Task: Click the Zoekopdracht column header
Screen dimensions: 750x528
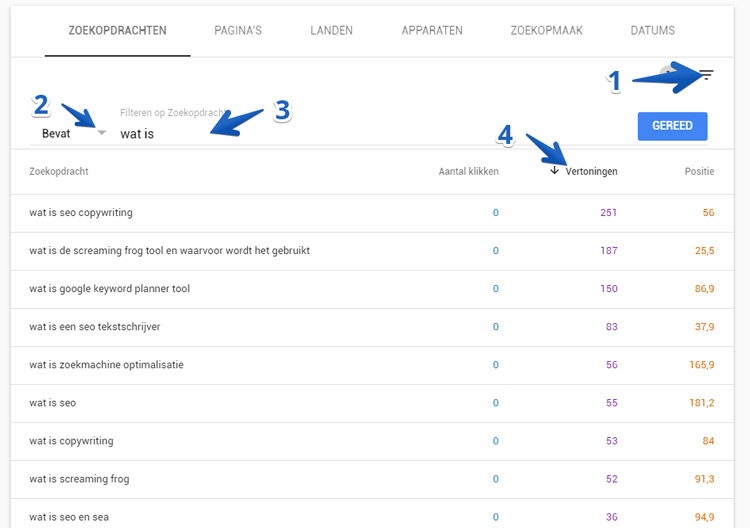Action: (x=59, y=171)
